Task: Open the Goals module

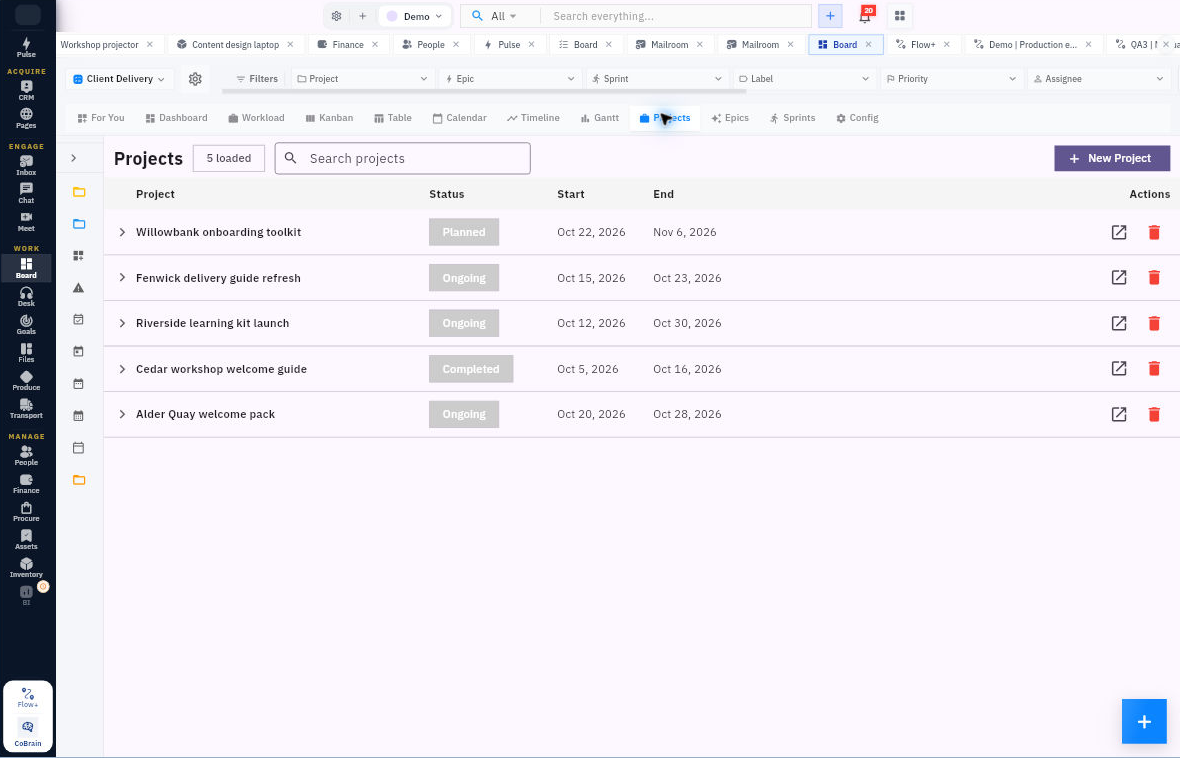Action: (26, 324)
